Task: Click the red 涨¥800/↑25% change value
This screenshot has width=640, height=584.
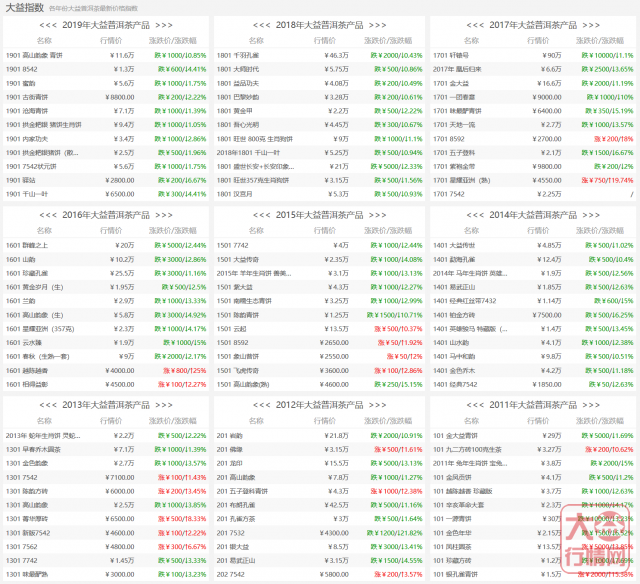Action: (x=184, y=371)
